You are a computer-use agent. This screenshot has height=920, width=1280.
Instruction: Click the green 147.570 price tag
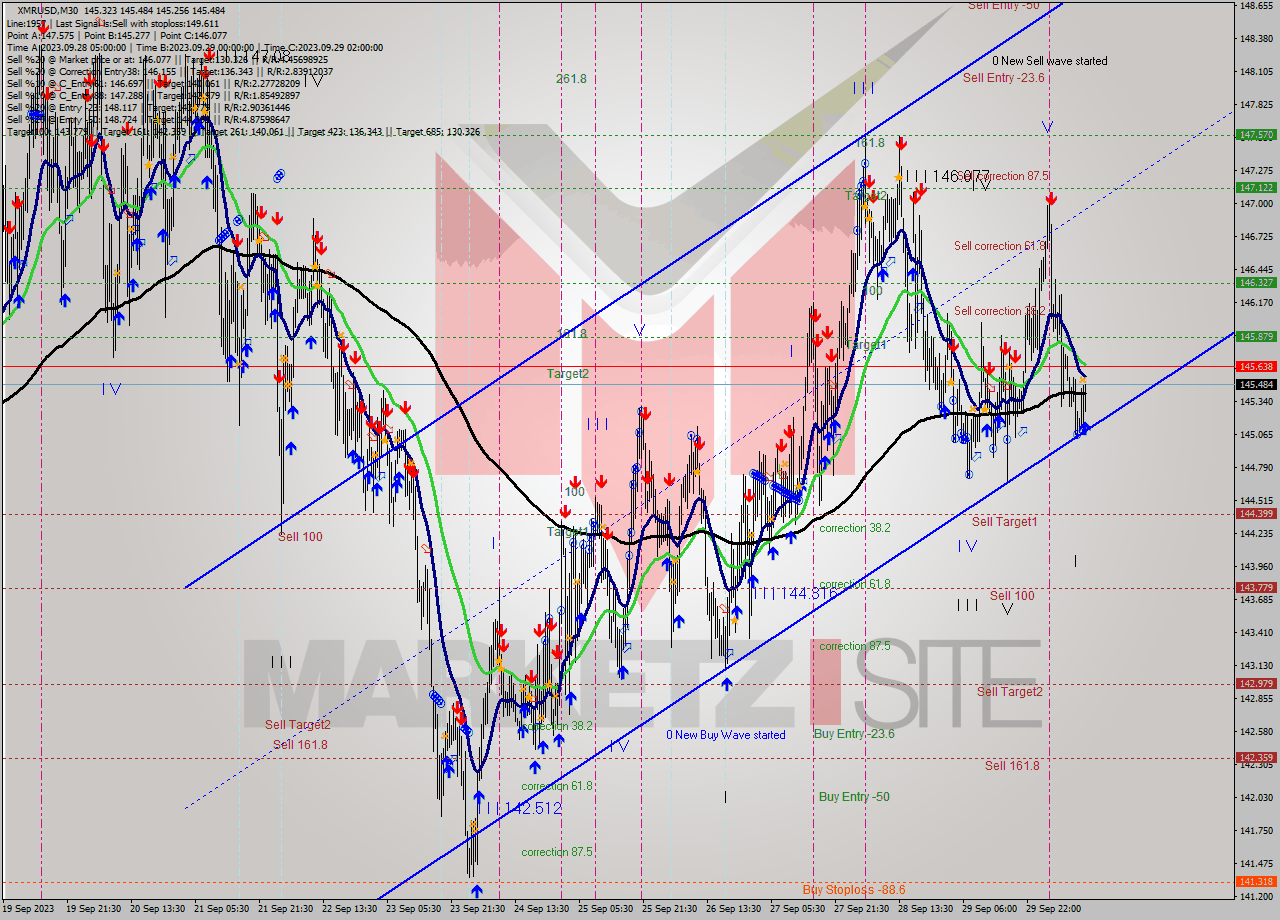click(1256, 134)
